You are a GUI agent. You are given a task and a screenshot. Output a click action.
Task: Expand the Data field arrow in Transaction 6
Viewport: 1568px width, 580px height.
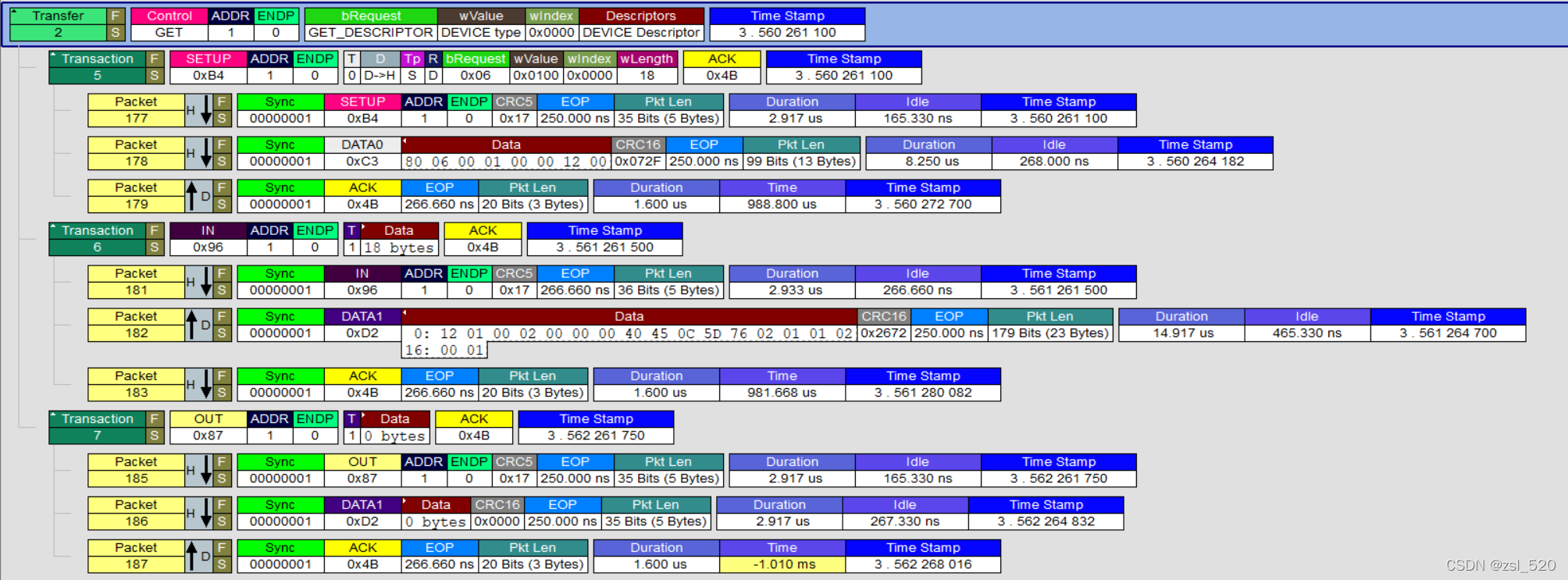point(364,226)
